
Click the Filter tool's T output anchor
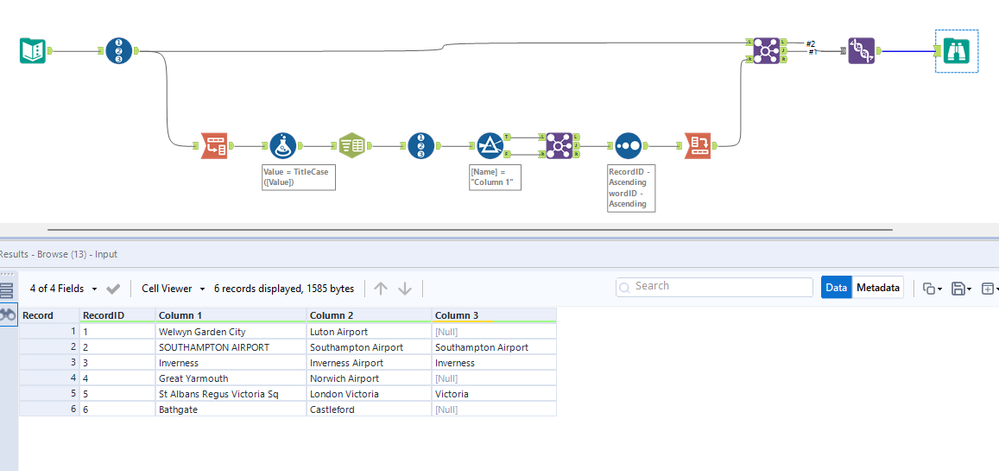click(507, 136)
